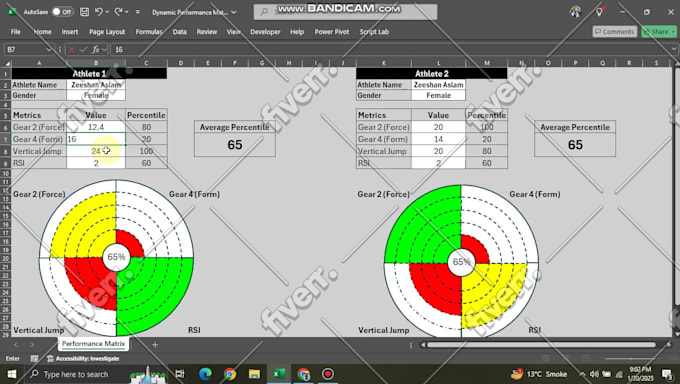Click the Comments button
680x384 pixels.
[x=615, y=32]
